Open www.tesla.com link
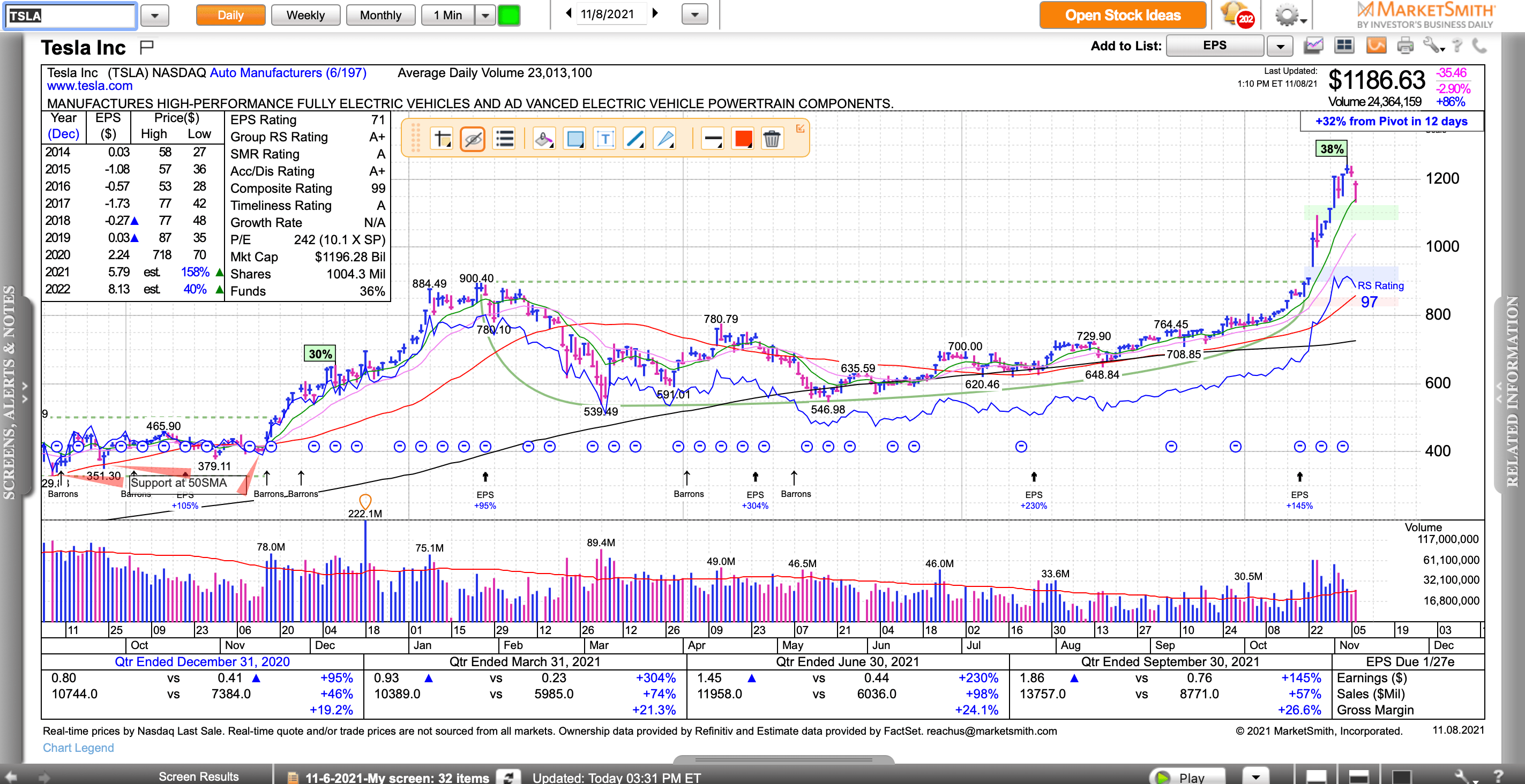This screenshot has height=784, width=1525. [90, 86]
